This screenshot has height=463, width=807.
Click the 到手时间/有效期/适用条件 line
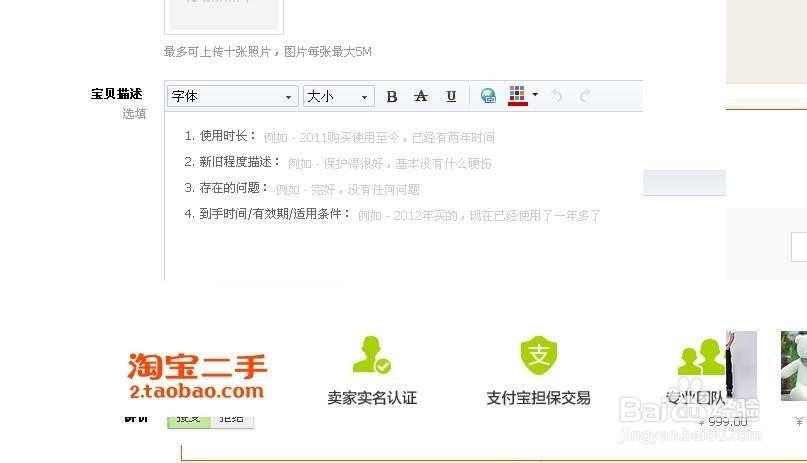point(392,215)
